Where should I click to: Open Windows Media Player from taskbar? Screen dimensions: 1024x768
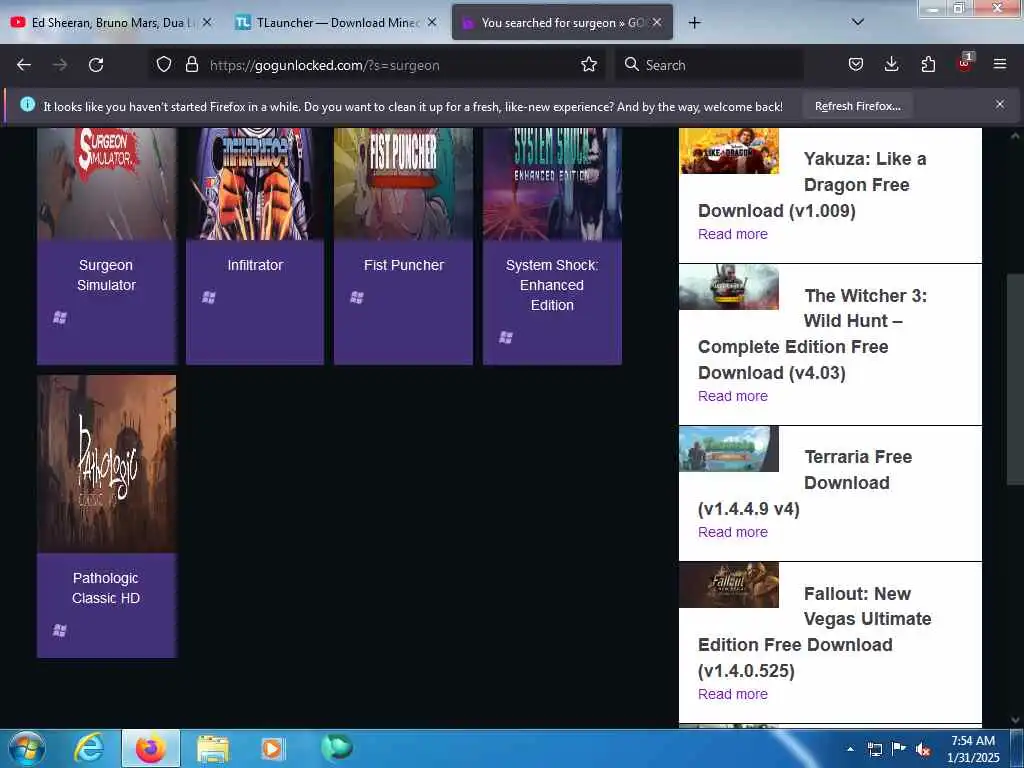[x=273, y=748]
